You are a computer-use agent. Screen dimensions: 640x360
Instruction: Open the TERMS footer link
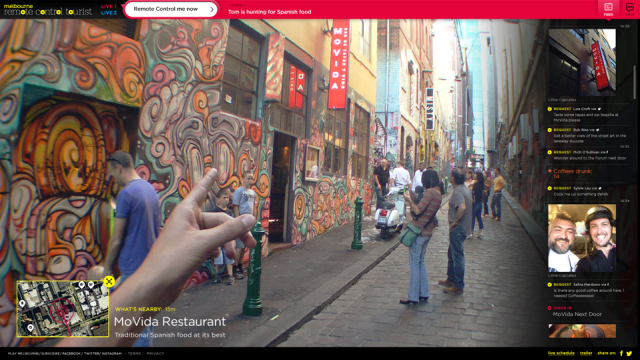coord(134,353)
